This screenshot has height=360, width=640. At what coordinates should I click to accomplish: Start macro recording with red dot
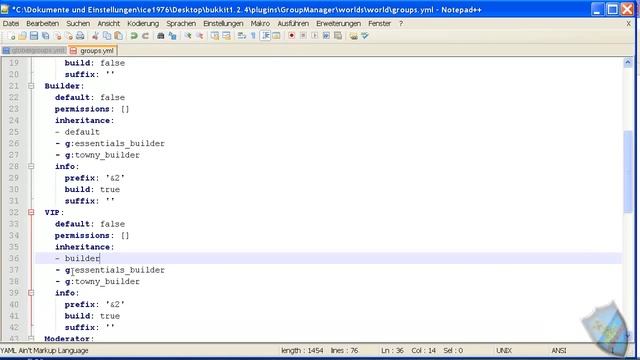(291, 36)
